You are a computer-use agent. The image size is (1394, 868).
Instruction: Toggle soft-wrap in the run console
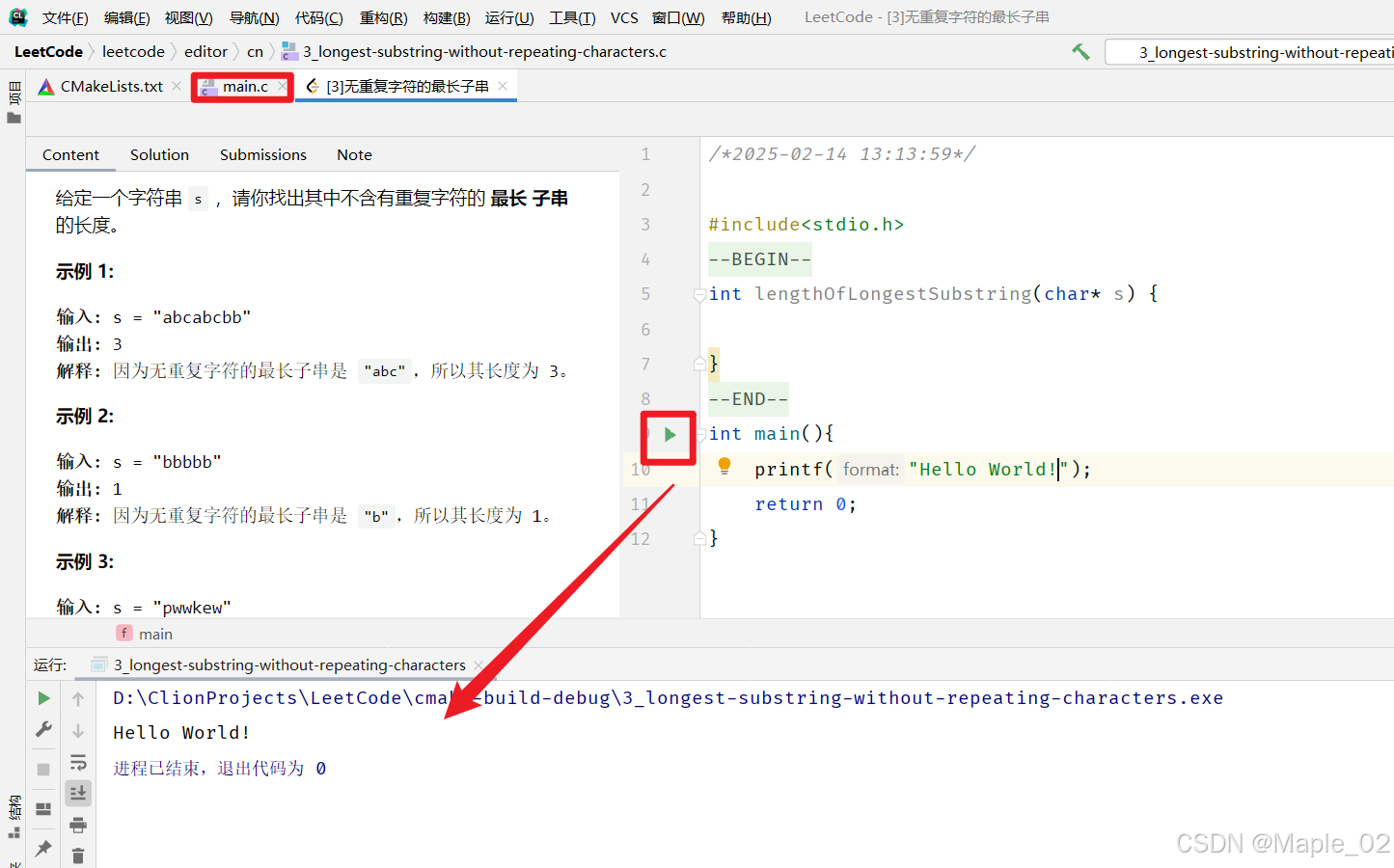pyautogui.click(x=78, y=762)
